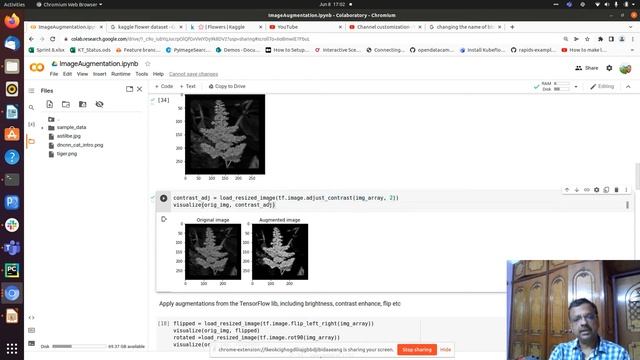Image resolution: width=640 pixels, height=360 pixels.
Task: Click Stop sharing button
Action: pyautogui.click(x=417, y=350)
